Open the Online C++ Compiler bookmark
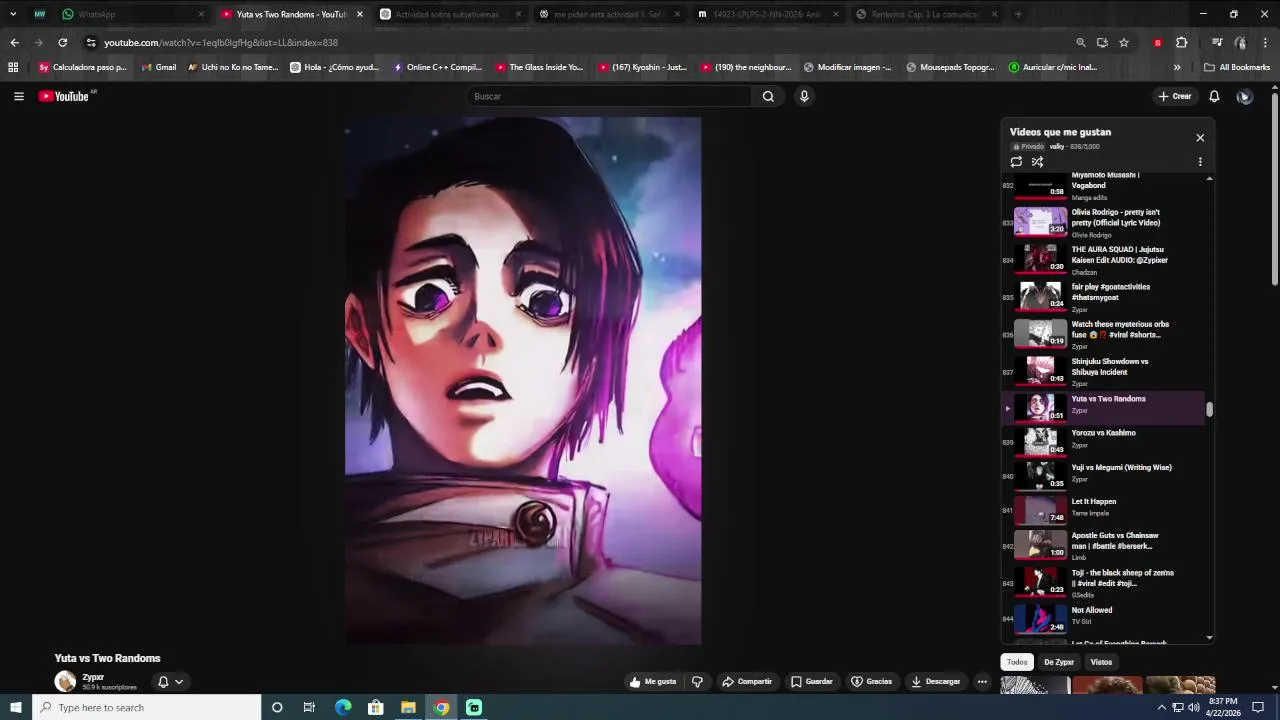 437,67
